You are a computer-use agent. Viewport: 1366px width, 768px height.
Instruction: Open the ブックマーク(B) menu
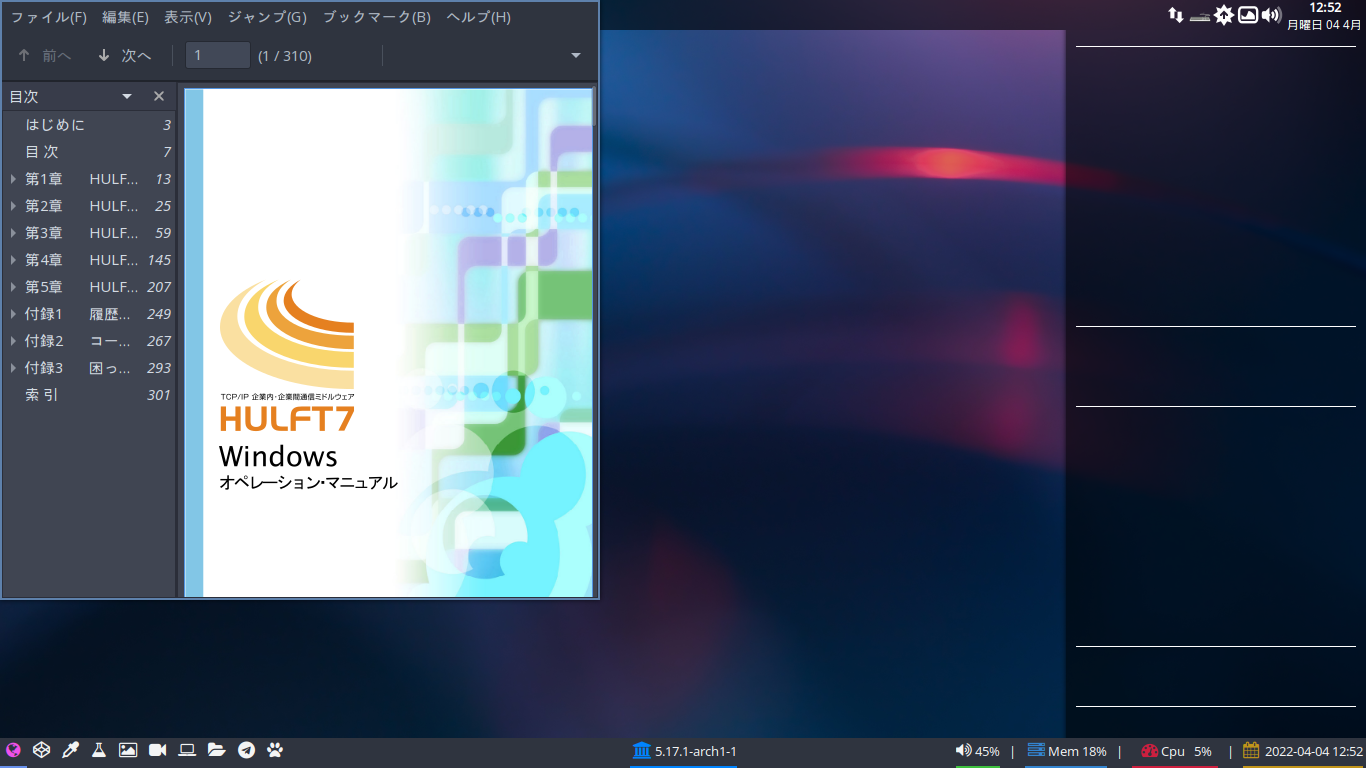(x=376, y=17)
